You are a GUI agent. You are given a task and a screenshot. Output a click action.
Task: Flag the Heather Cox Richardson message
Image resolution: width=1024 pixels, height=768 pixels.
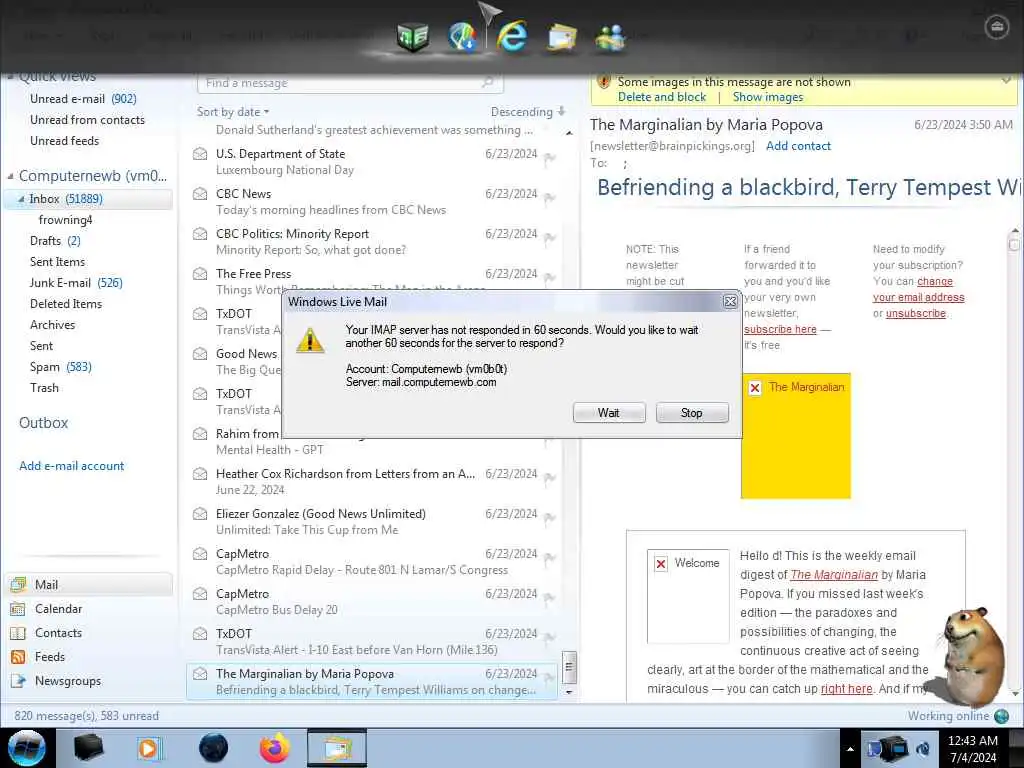550,478
